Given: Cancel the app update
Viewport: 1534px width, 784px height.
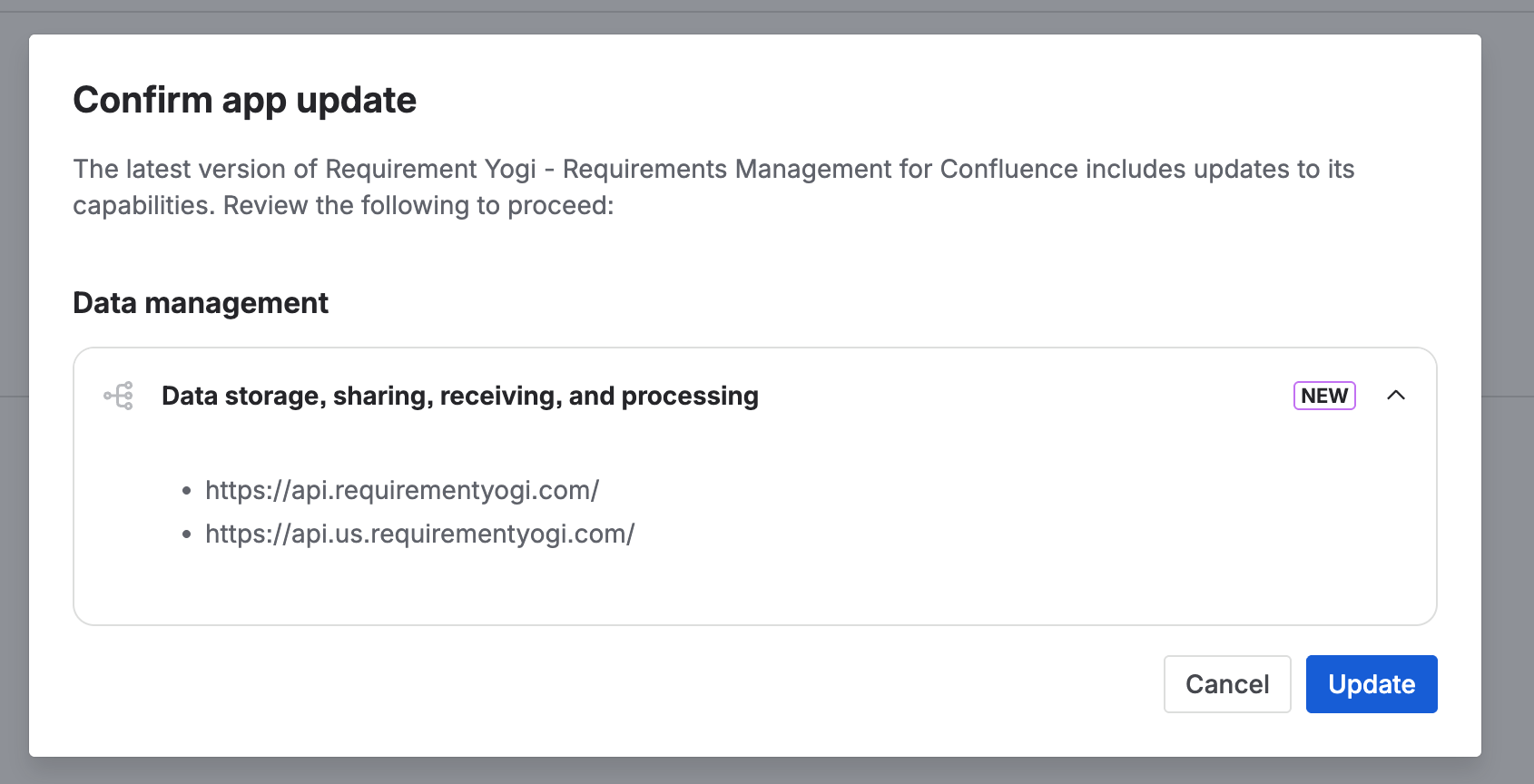Looking at the screenshot, I should click(x=1226, y=684).
